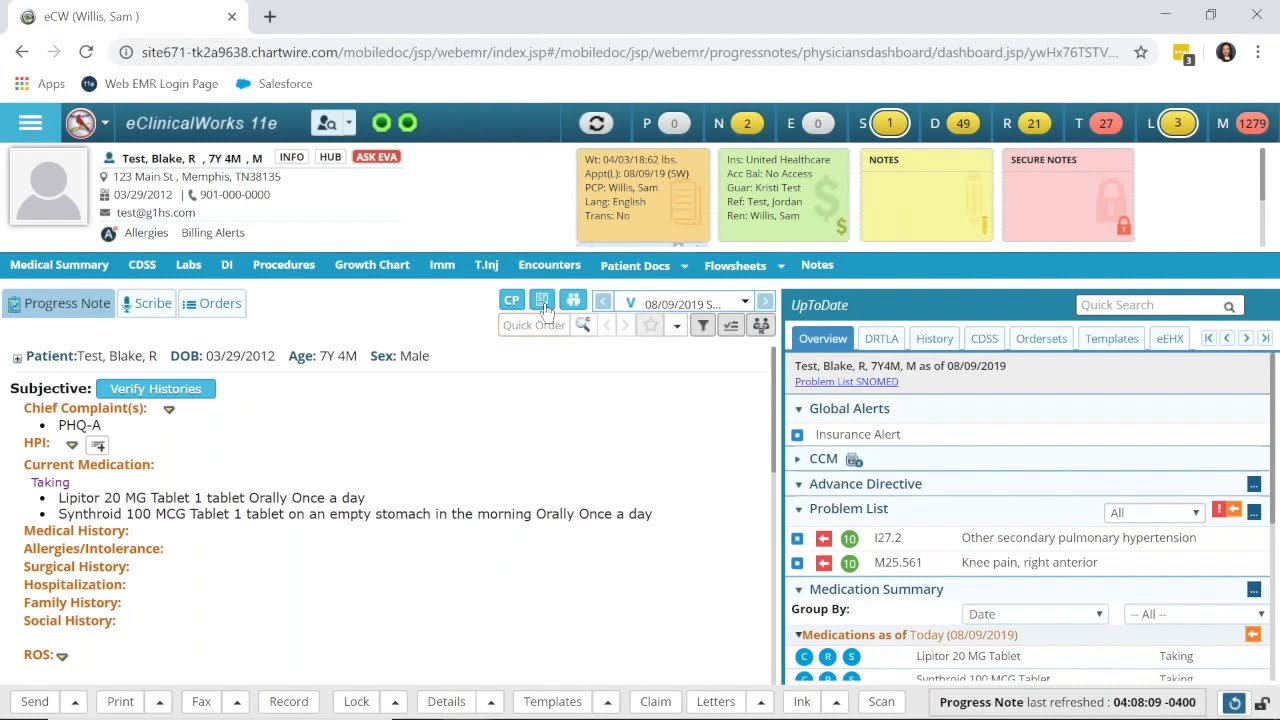The height and width of the screenshot is (720, 1280).
Task: Open the main hamburger menu
Action: (30, 123)
